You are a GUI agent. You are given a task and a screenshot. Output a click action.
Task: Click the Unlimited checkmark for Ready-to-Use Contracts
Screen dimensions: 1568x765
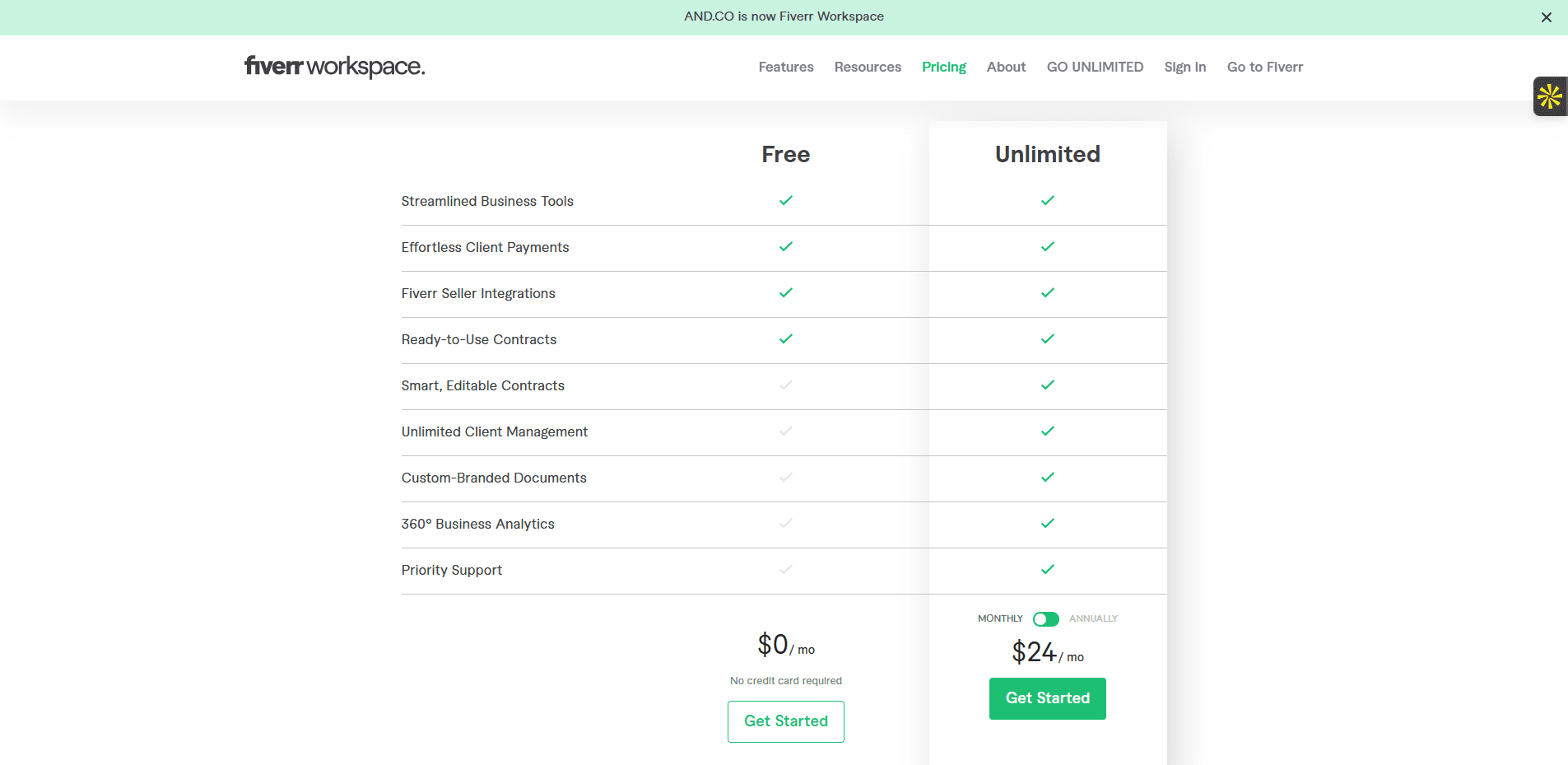click(x=1048, y=338)
